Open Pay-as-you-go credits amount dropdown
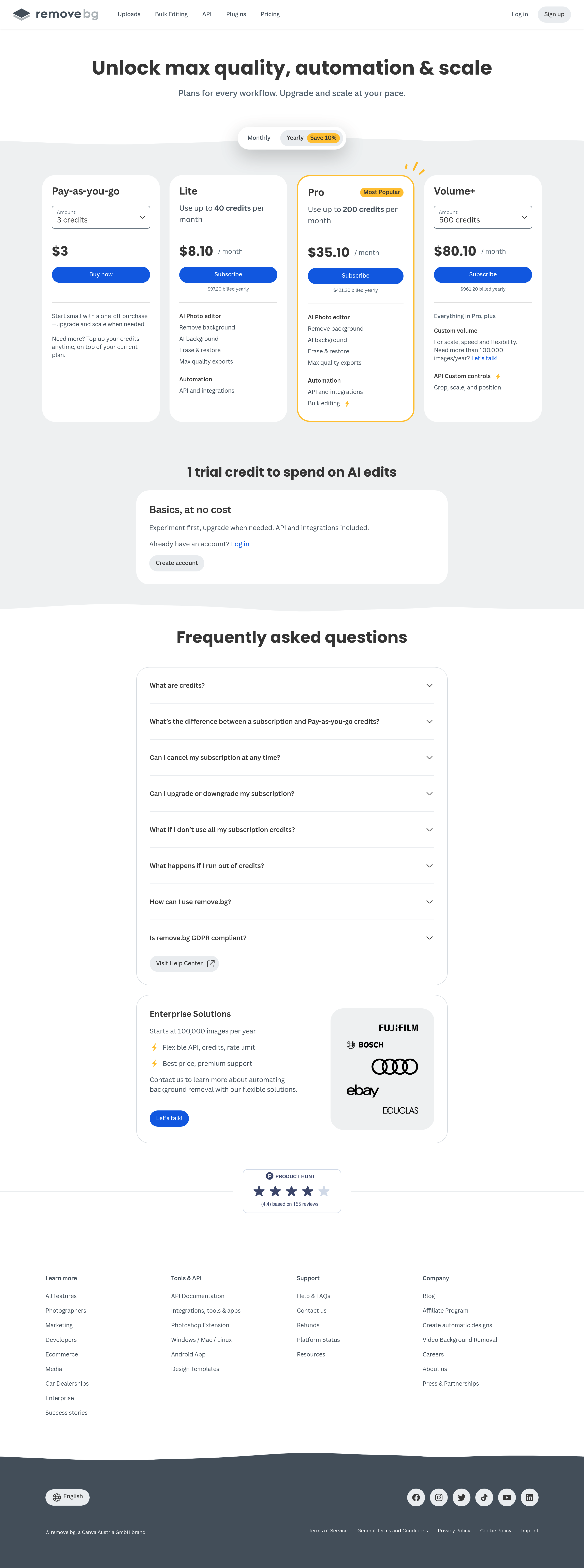The height and width of the screenshot is (1568, 584). [101, 217]
